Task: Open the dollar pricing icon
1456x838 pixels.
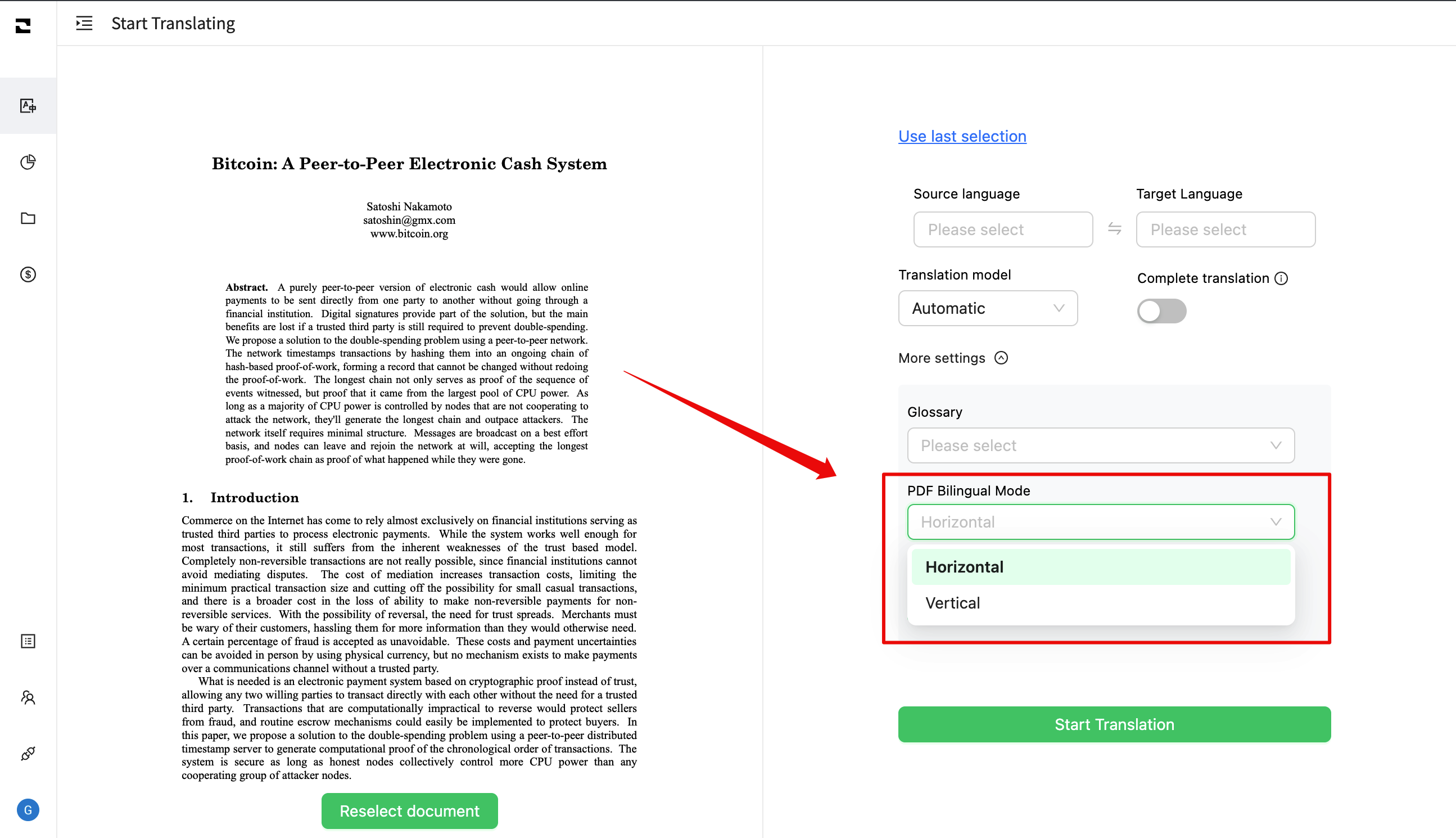Action: [x=28, y=274]
